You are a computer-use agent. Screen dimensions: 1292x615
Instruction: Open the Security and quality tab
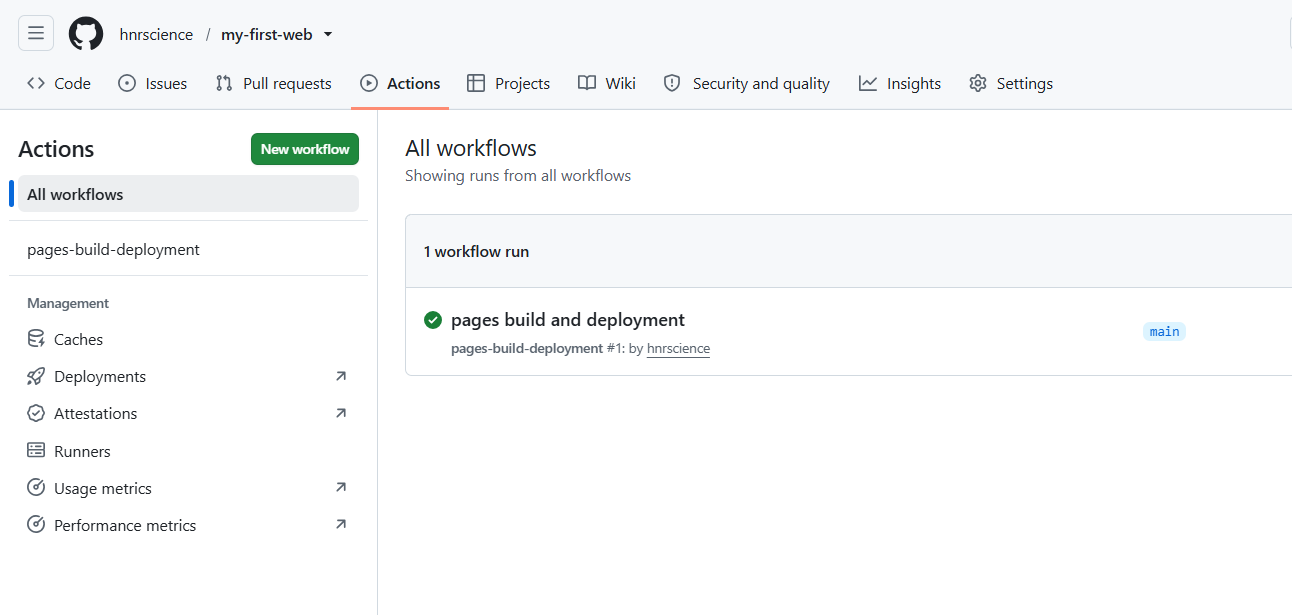(x=747, y=83)
